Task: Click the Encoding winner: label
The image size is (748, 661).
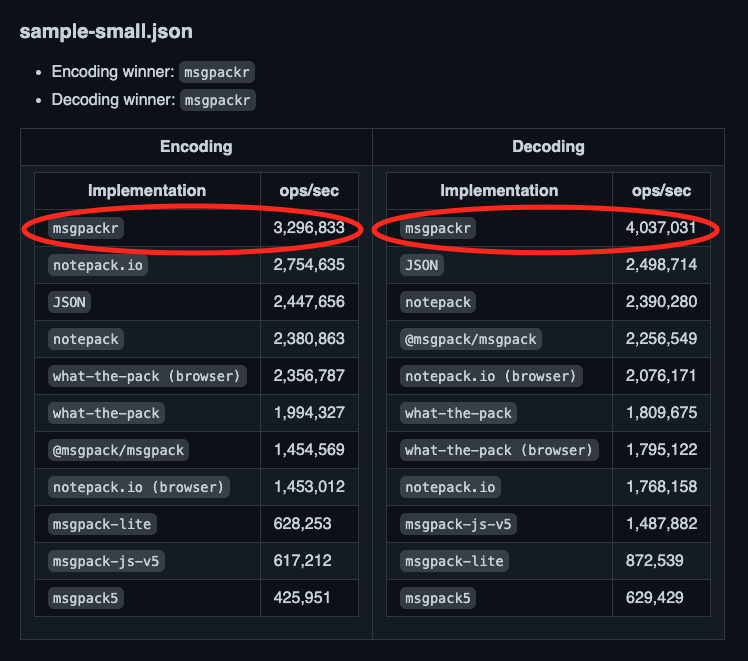Action: pyautogui.click(x=113, y=72)
